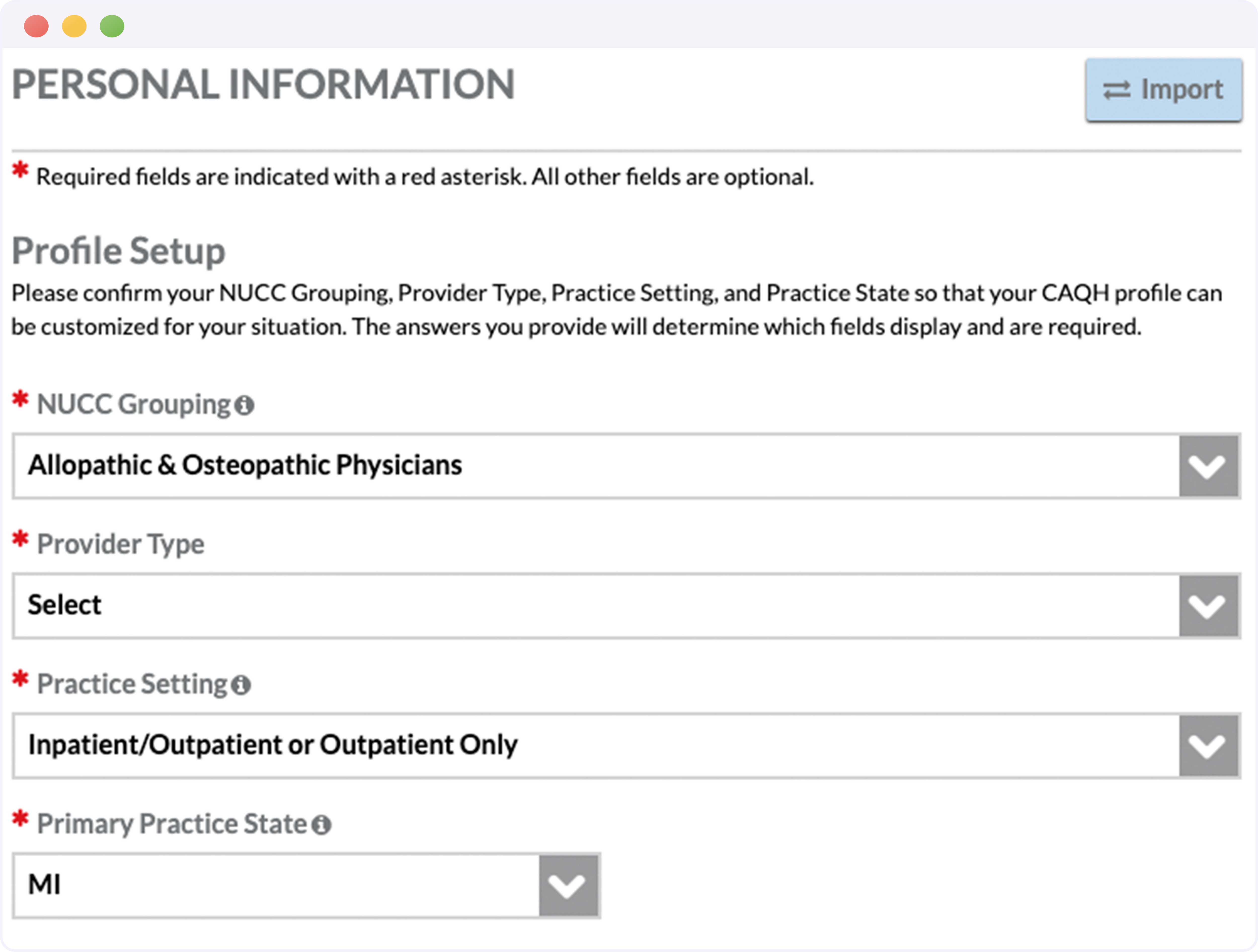The width and height of the screenshot is (1258, 952).
Task: Click the Import button
Action: point(1164,90)
